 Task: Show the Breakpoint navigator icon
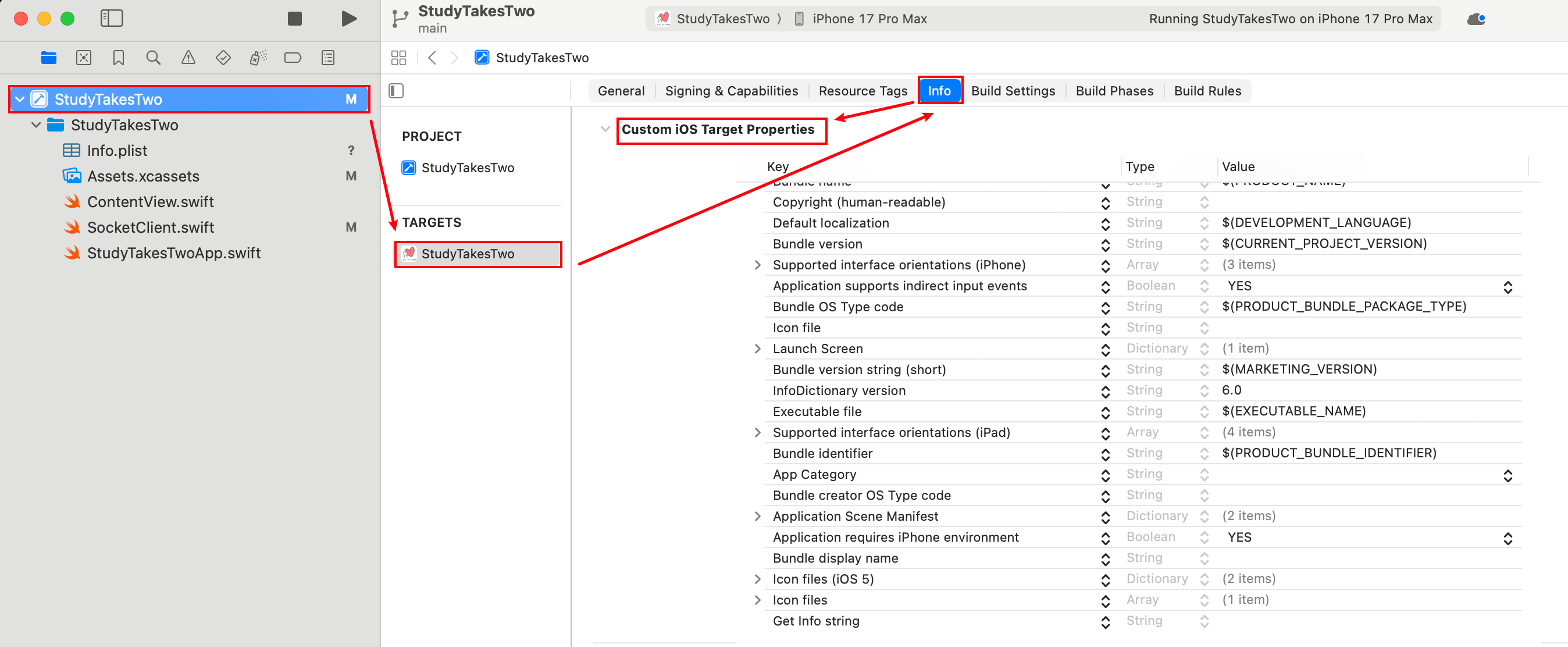[x=293, y=58]
